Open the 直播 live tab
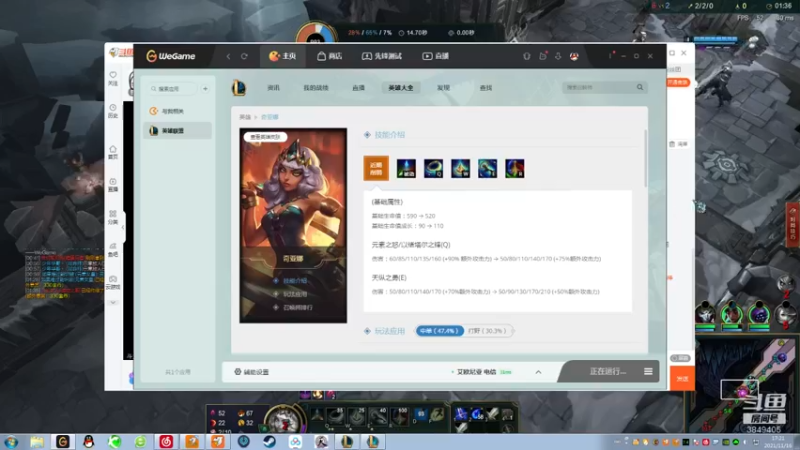This screenshot has width=800, height=450. (435, 56)
